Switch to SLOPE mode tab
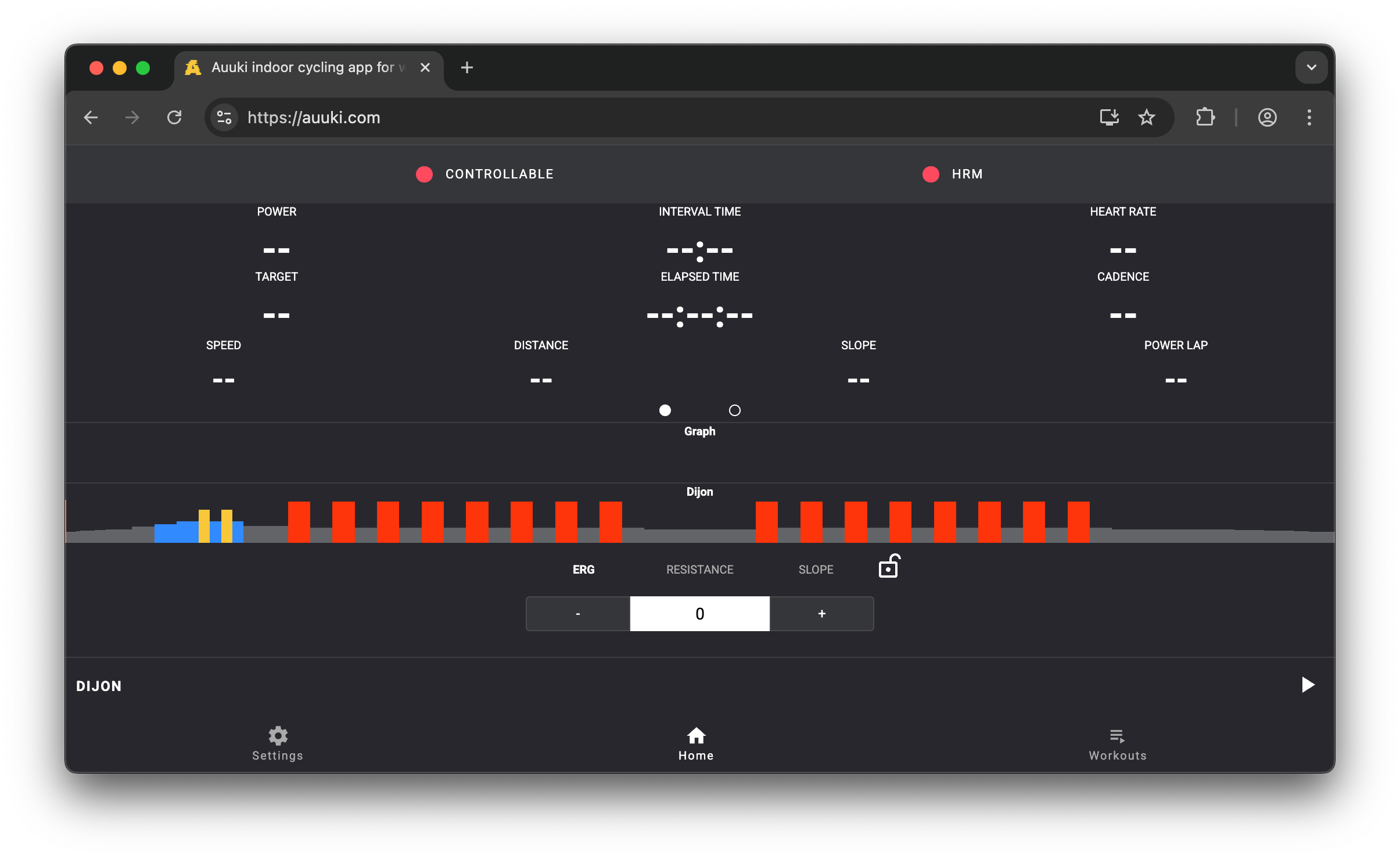1400x859 pixels. [816, 570]
